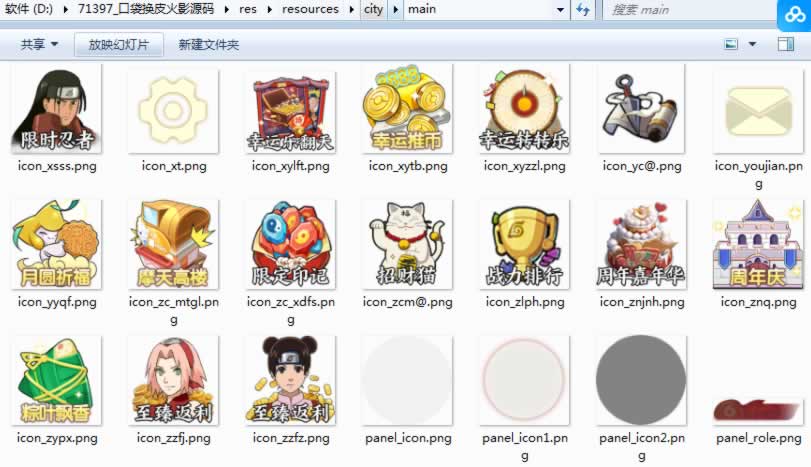The height and width of the screenshot is (467, 811).
Task: Click the icon_zcm@.png lucky cat icon
Action: click(407, 244)
